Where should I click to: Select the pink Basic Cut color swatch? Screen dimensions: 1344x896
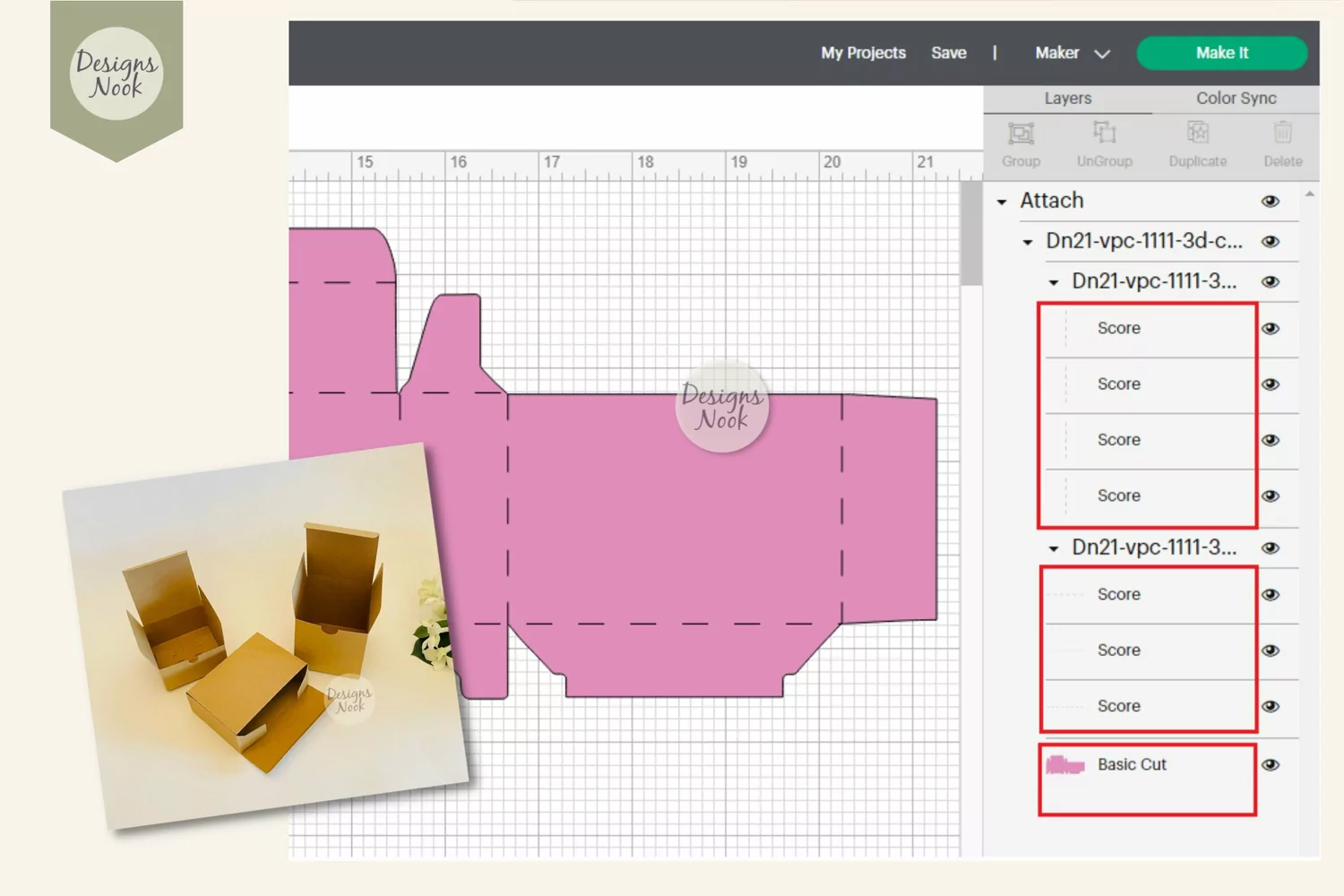tap(1065, 765)
